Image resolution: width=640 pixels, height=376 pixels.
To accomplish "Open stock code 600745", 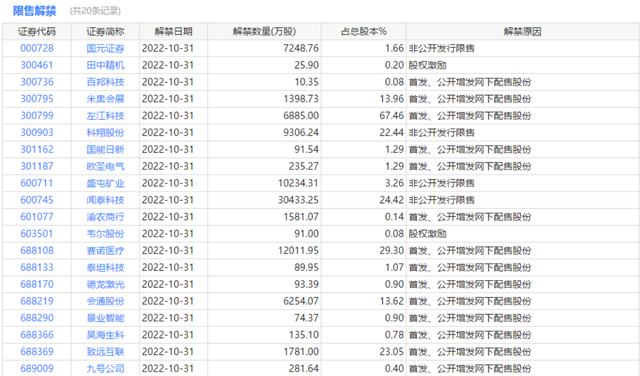I will (37, 200).
